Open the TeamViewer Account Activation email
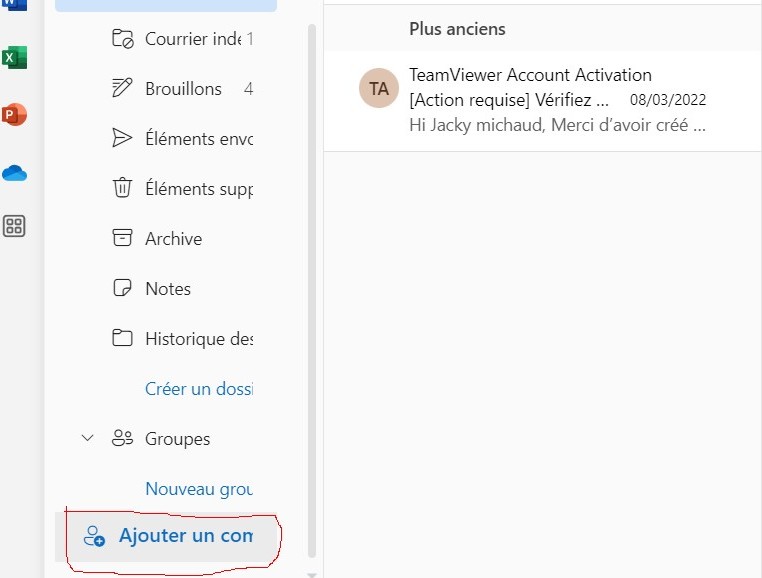This screenshot has height=578, width=762. pos(558,100)
